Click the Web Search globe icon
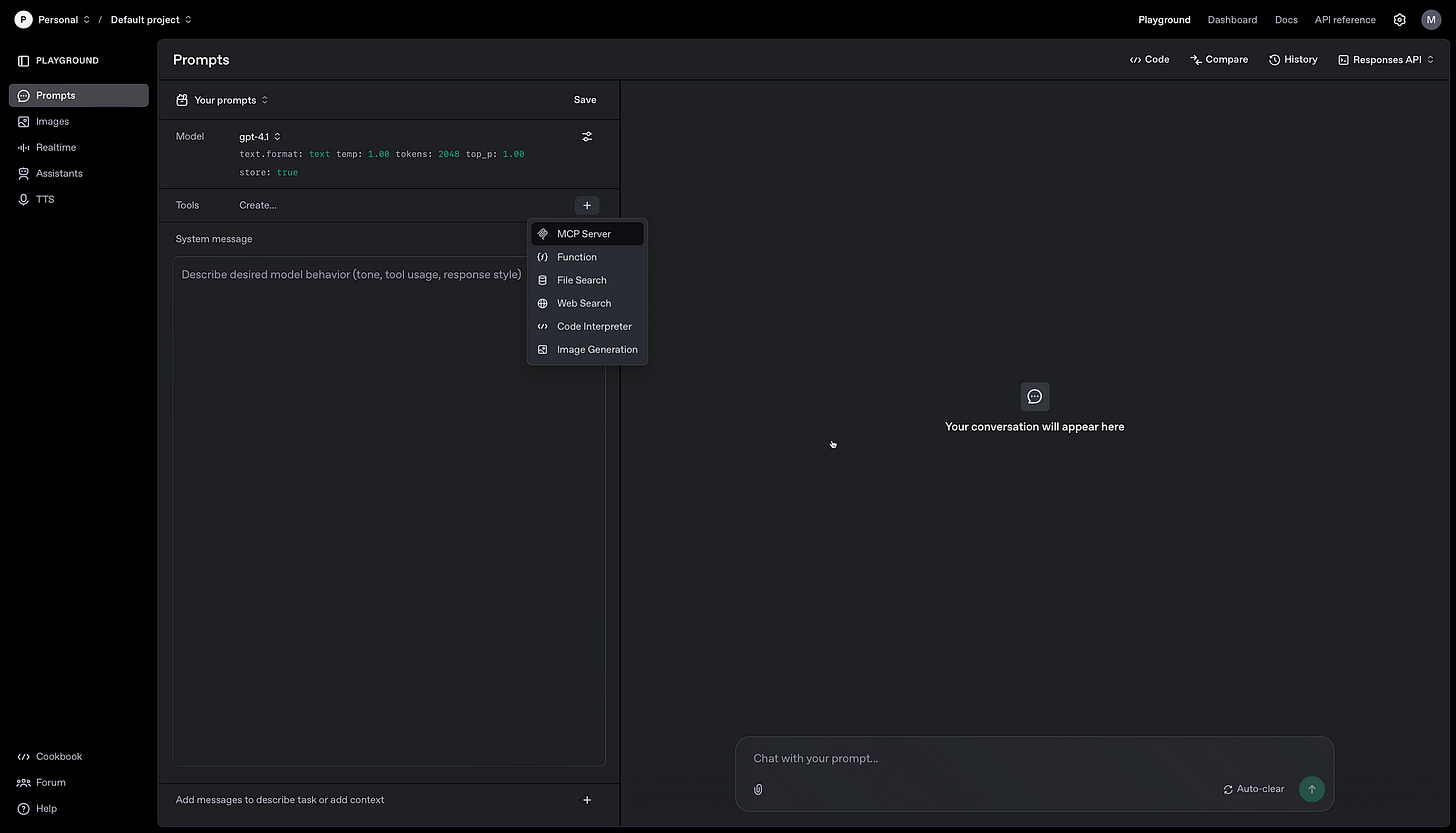 (x=543, y=303)
